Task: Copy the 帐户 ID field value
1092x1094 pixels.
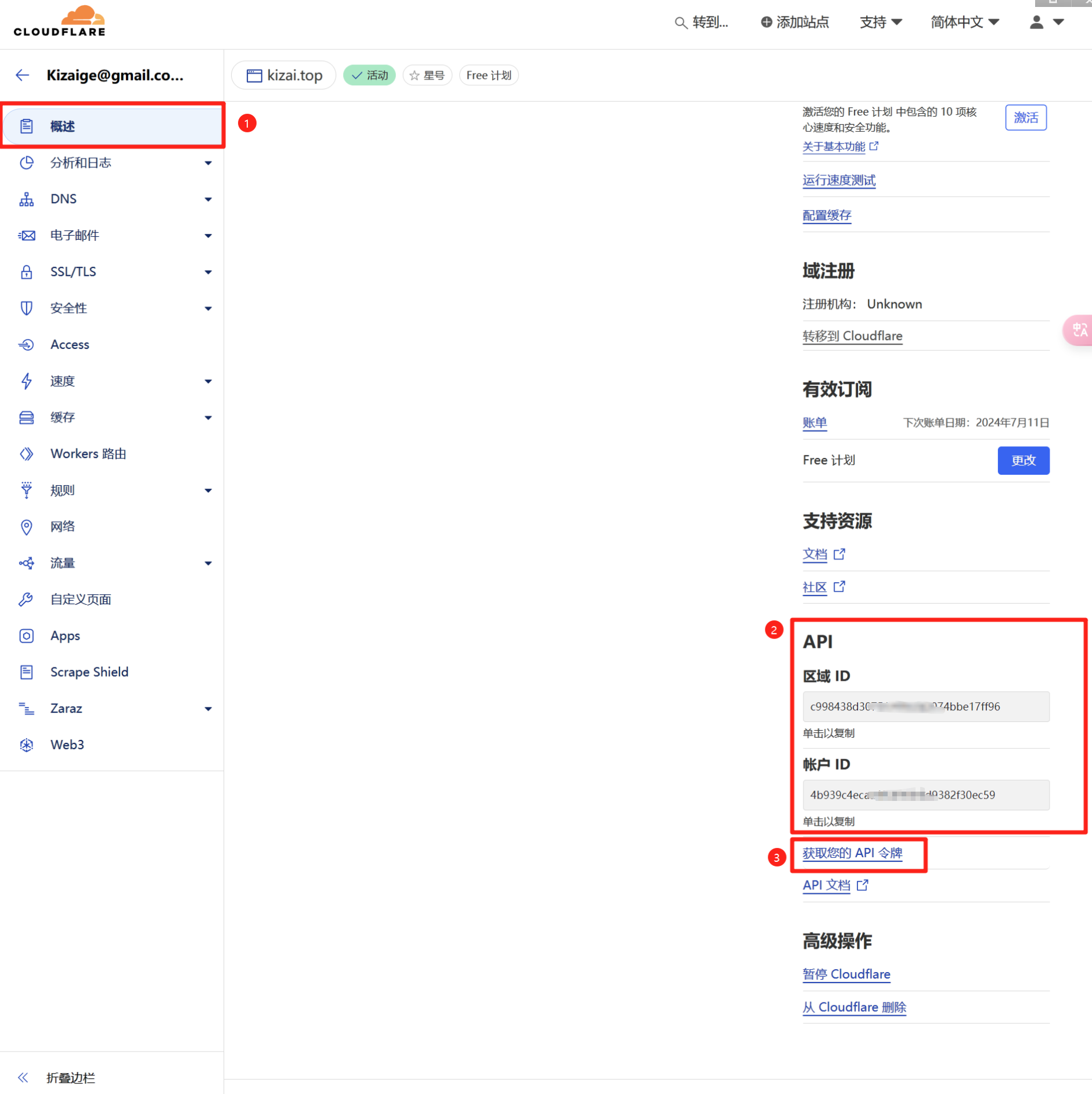Action: (x=926, y=795)
